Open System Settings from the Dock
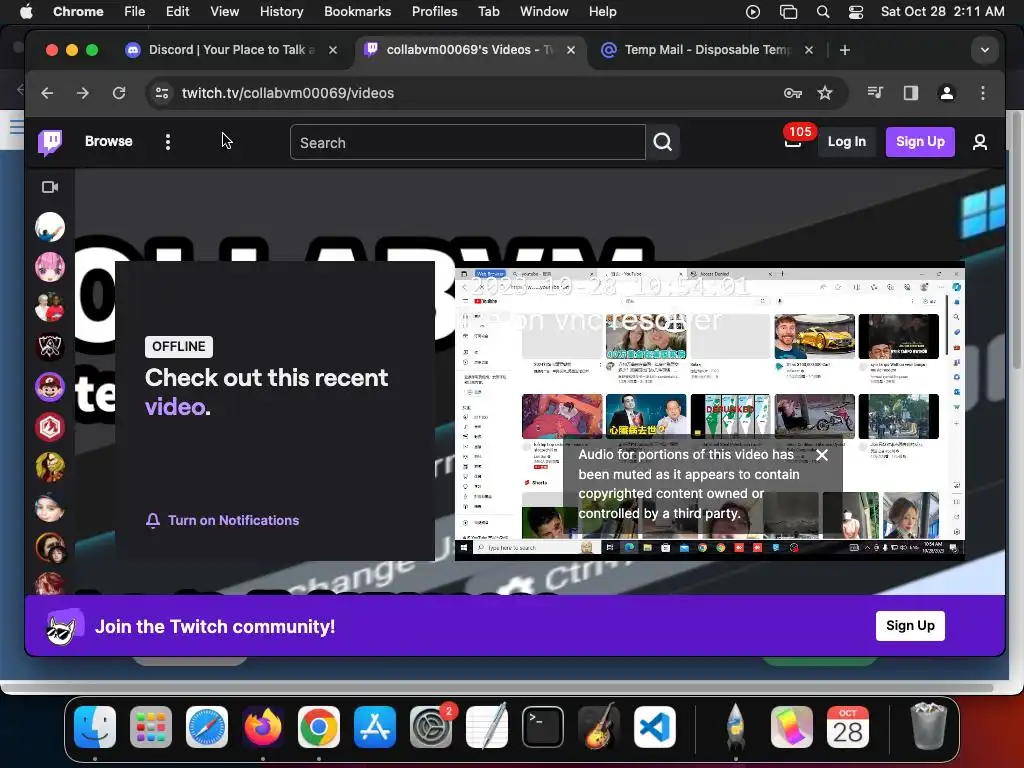 tap(431, 727)
